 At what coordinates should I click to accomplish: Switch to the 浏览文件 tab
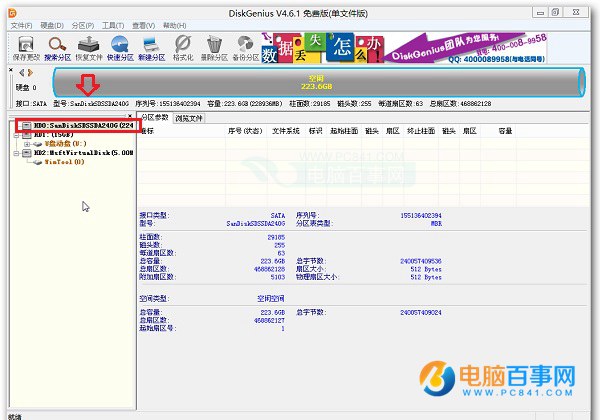pyautogui.click(x=189, y=118)
